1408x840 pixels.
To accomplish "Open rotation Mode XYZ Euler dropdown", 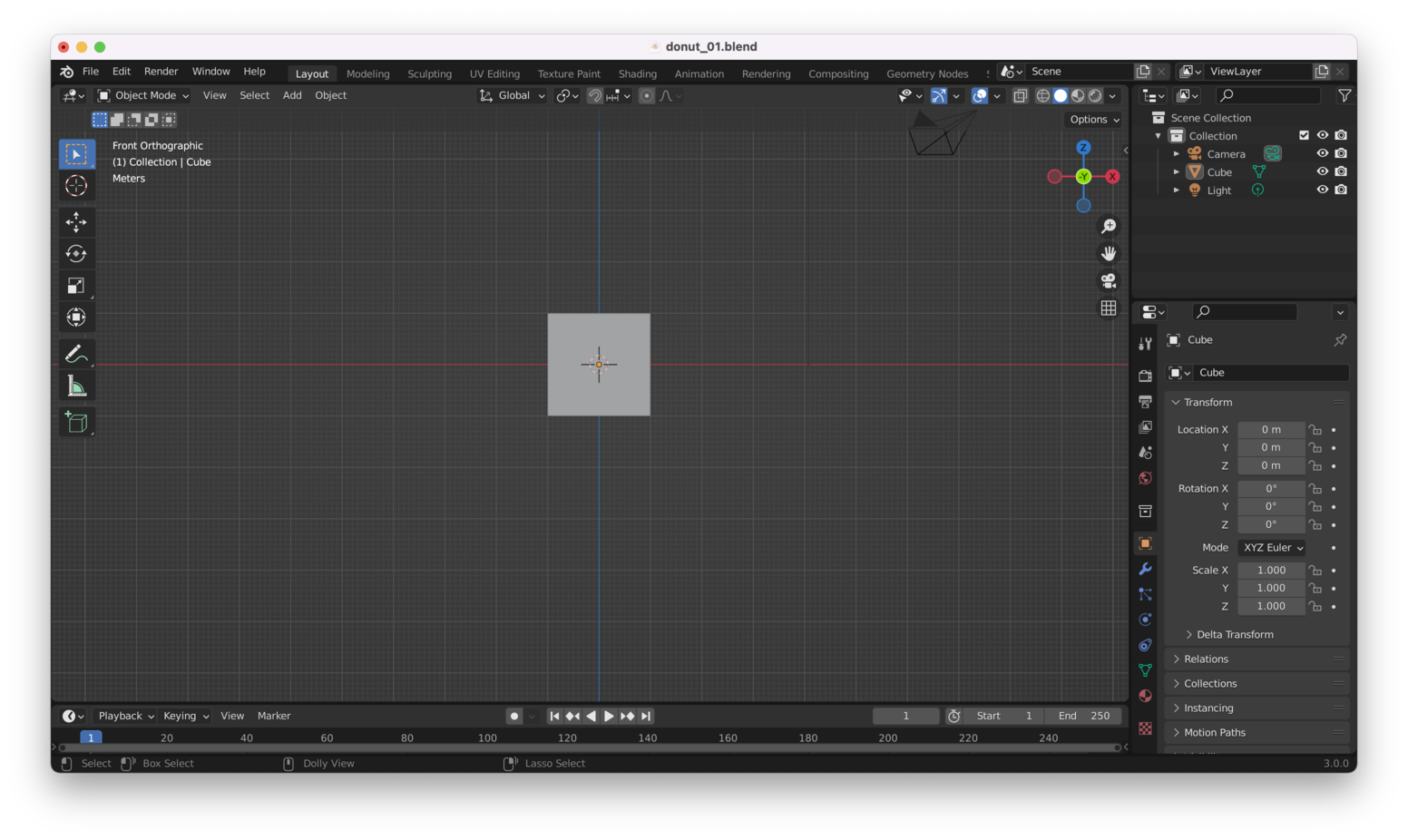I will 1273,548.
